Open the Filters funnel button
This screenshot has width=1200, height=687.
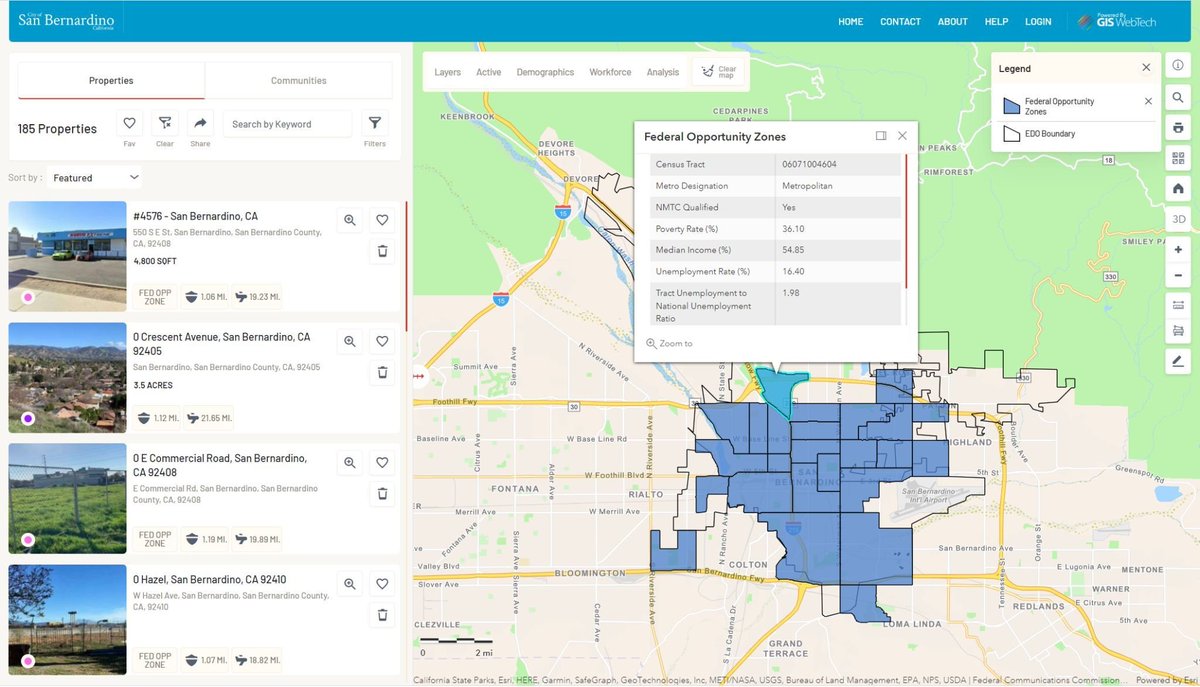[375, 124]
